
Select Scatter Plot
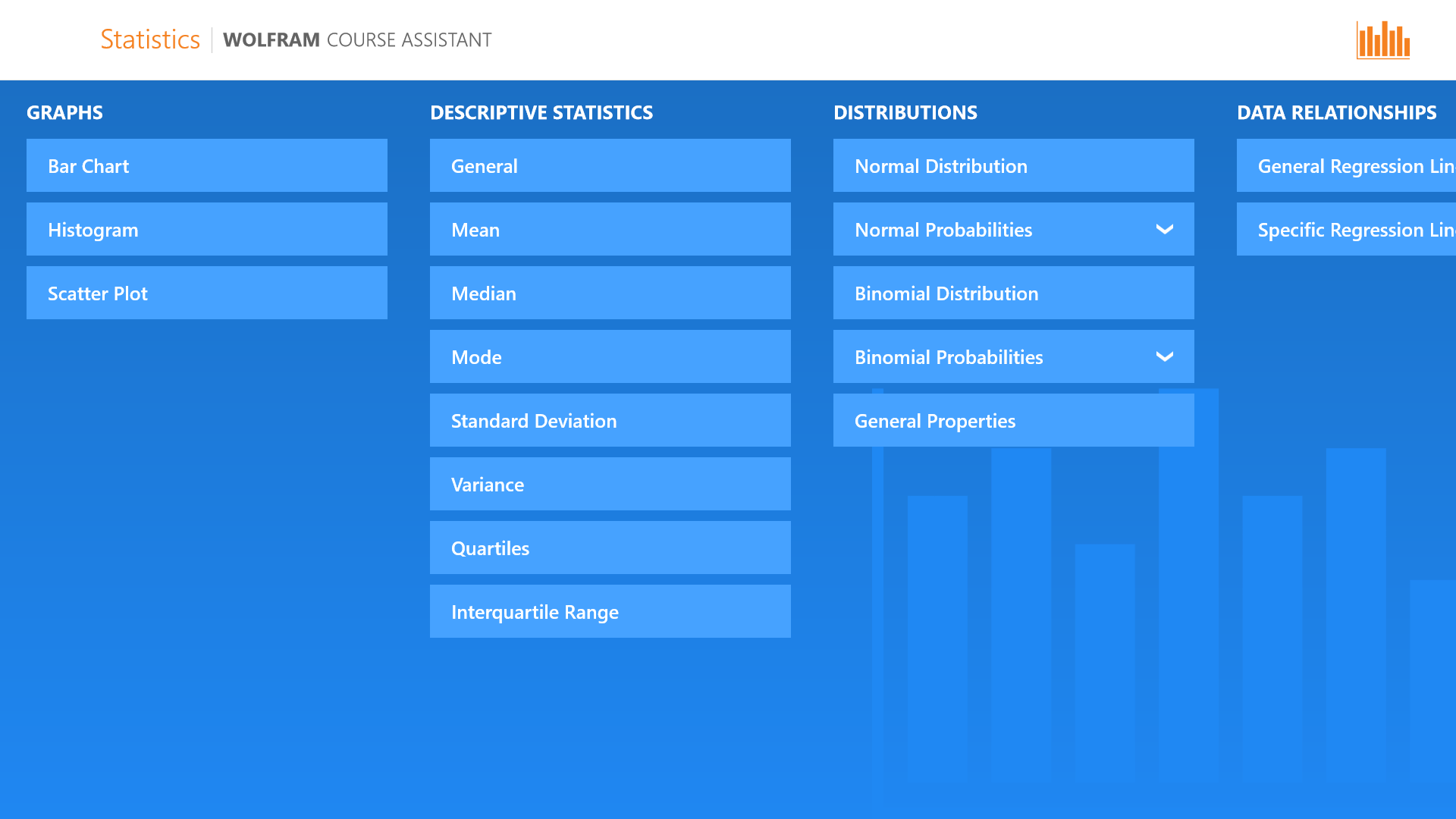(206, 293)
